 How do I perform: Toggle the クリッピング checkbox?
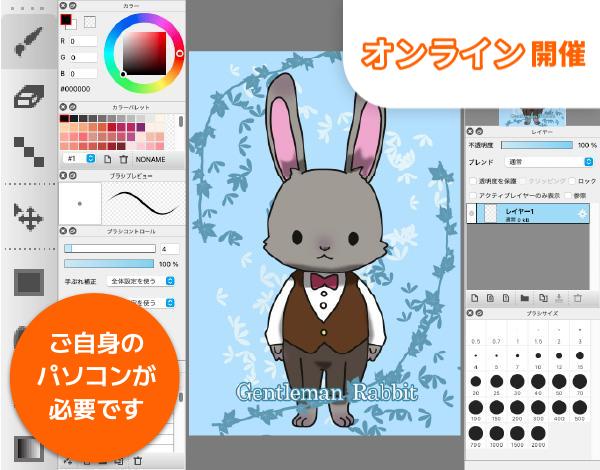tap(525, 181)
